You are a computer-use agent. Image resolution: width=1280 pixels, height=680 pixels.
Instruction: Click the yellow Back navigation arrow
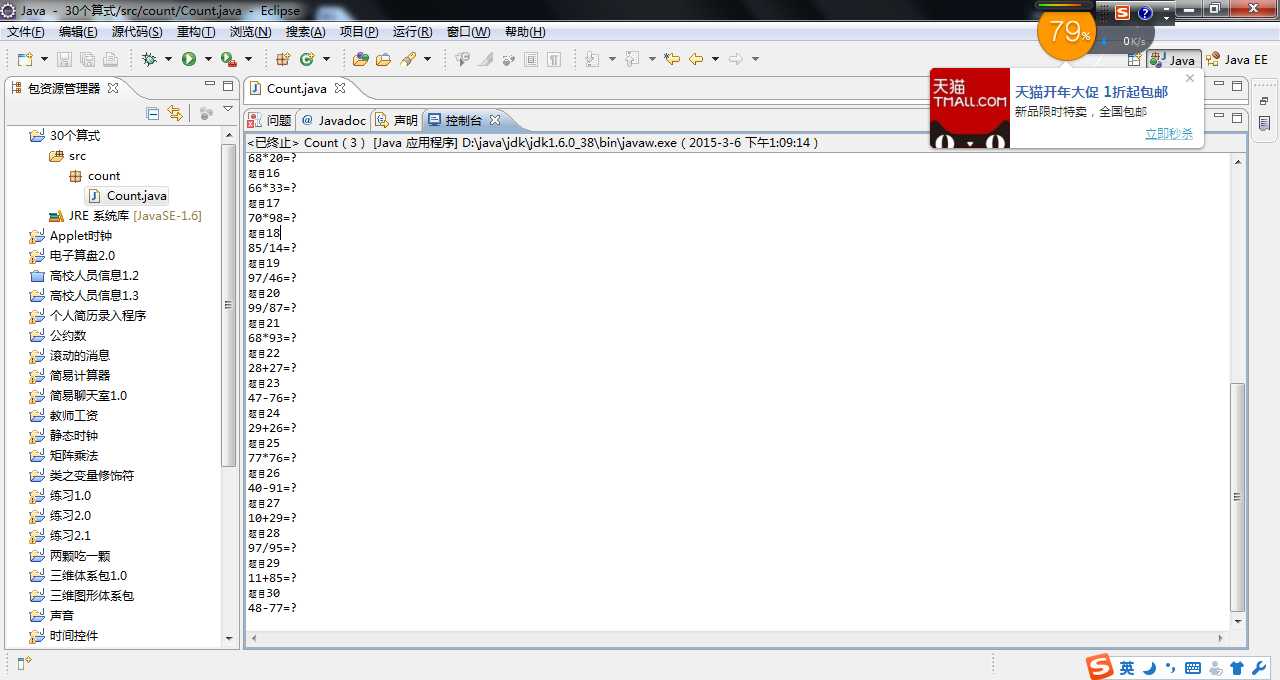pos(696,60)
